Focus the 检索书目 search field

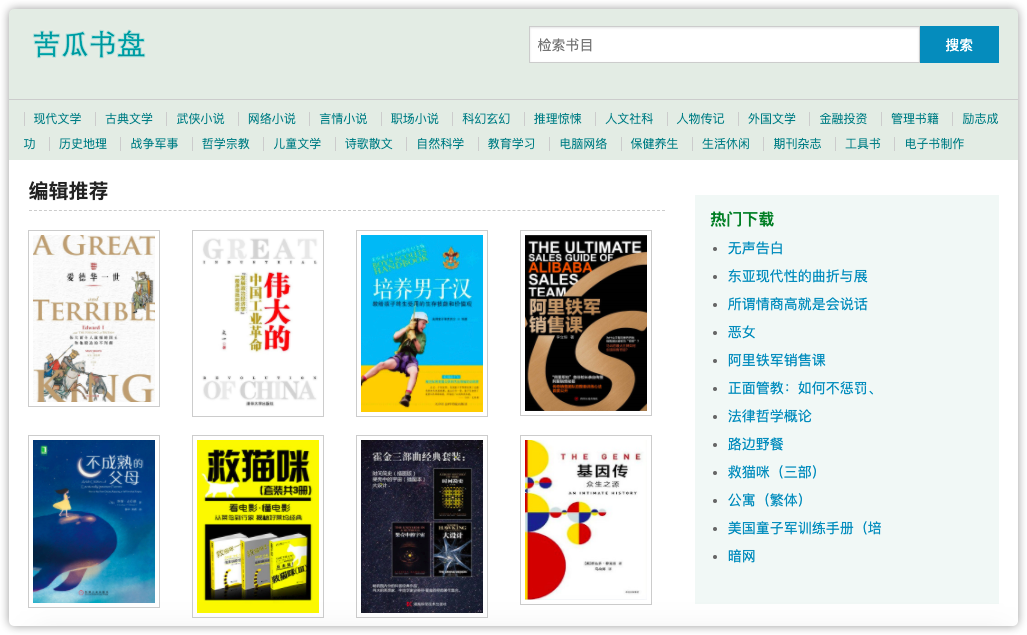click(x=724, y=45)
